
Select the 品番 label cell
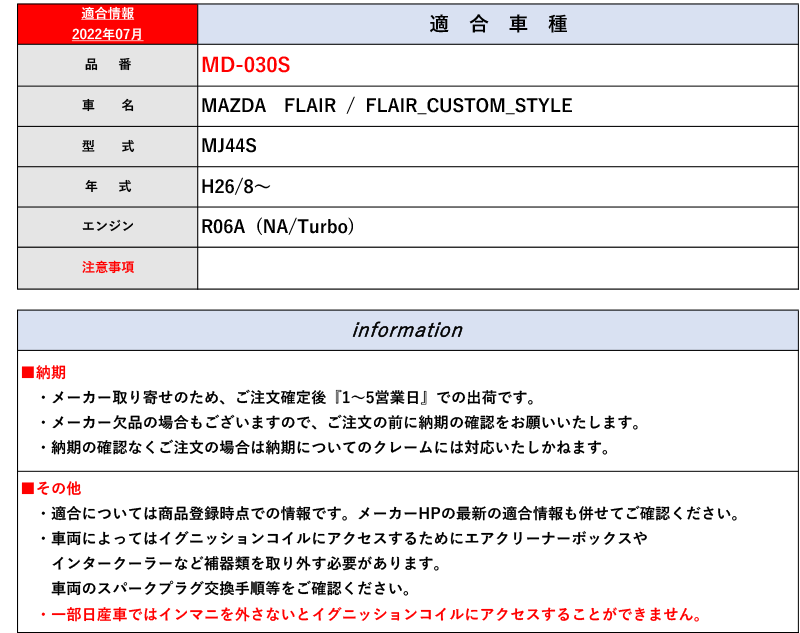[x=108, y=65]
